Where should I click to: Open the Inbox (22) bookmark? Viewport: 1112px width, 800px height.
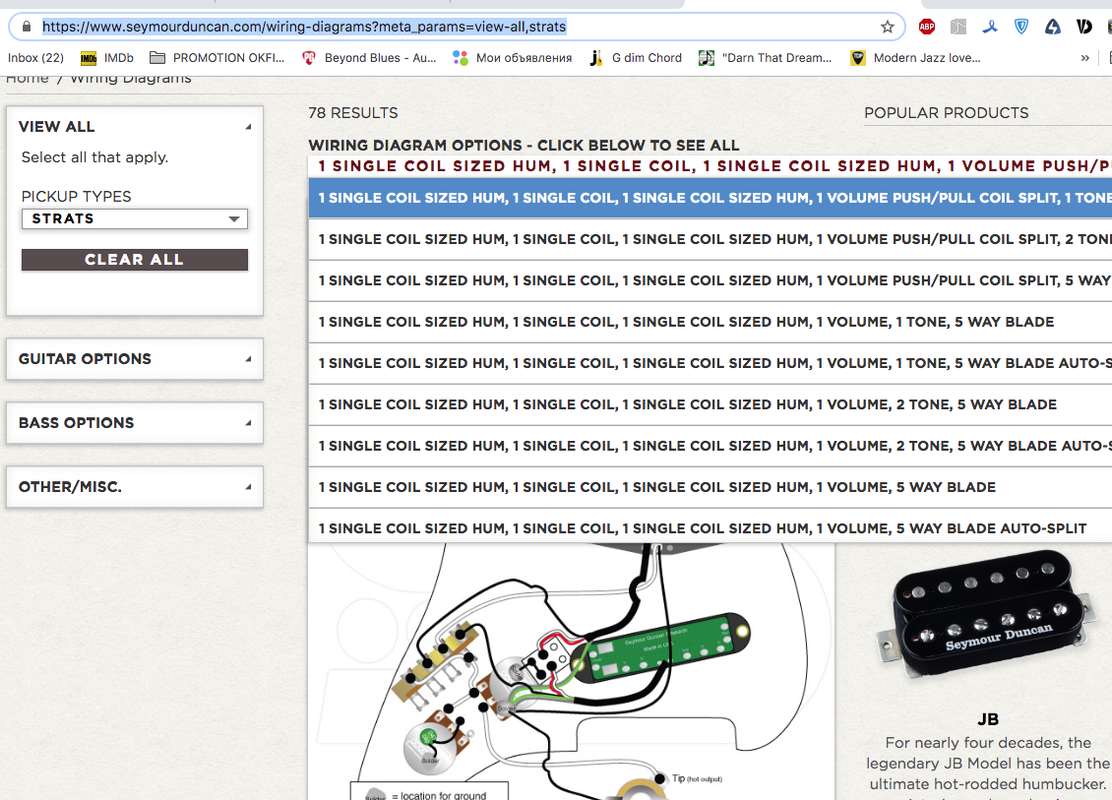(x=35, y=58)
